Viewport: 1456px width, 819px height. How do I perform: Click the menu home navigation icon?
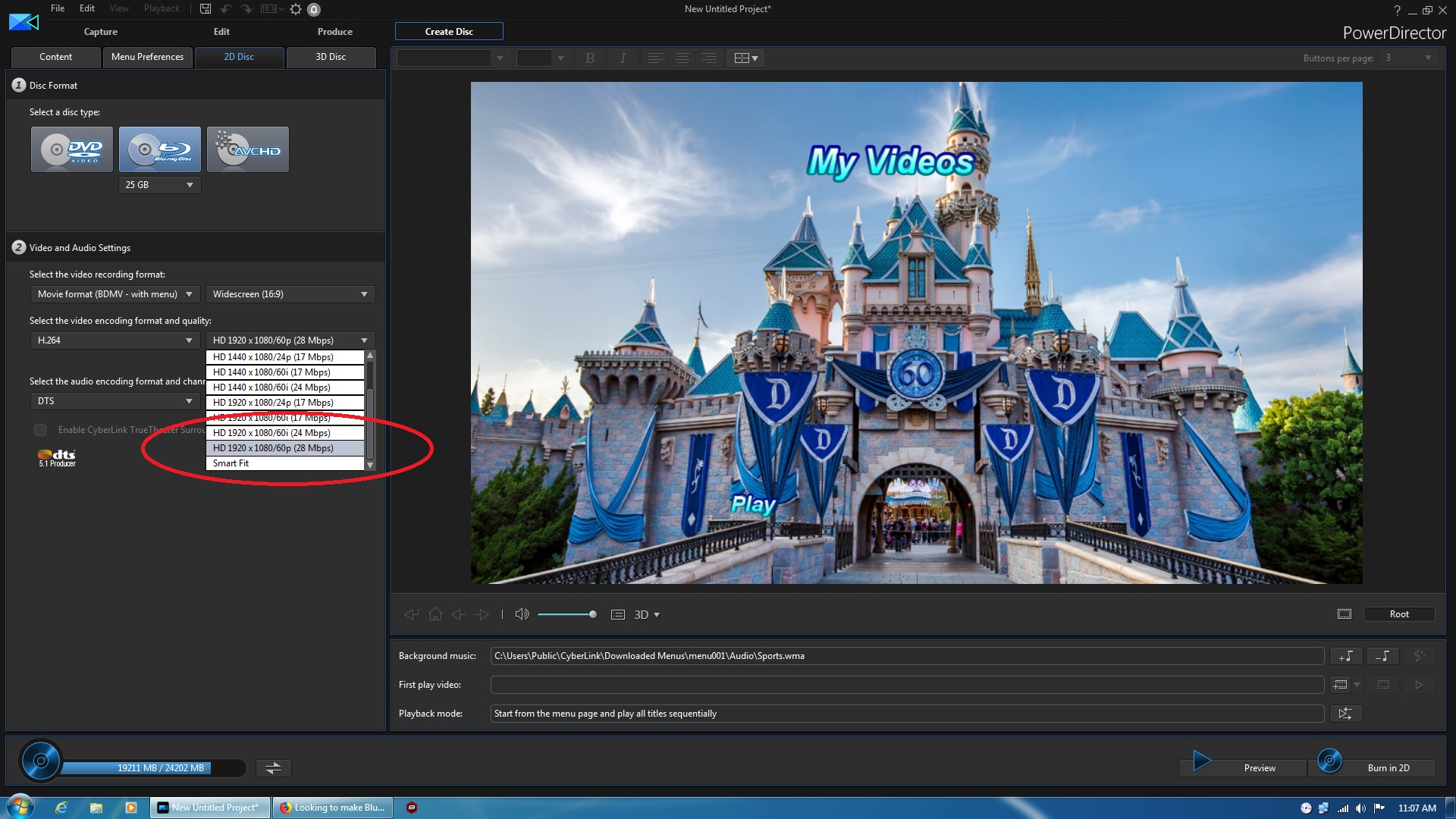435,614
